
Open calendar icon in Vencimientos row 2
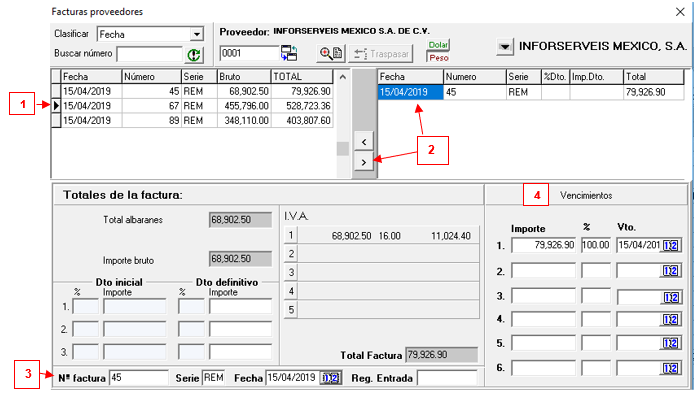click(x=670, y=270)
